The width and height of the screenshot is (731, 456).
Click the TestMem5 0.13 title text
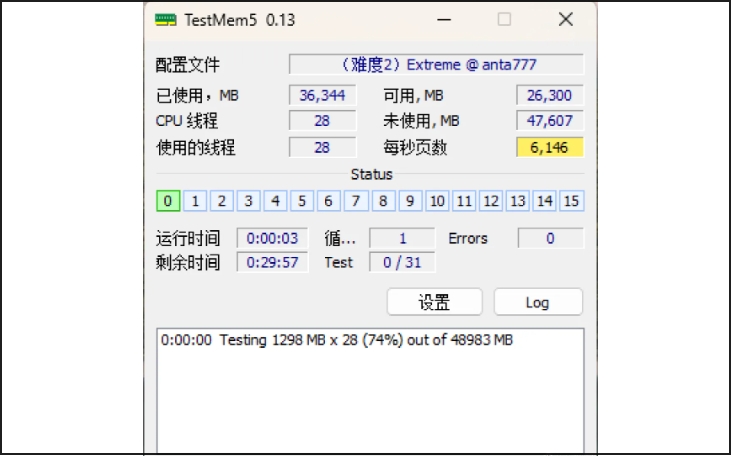[240, 20]
